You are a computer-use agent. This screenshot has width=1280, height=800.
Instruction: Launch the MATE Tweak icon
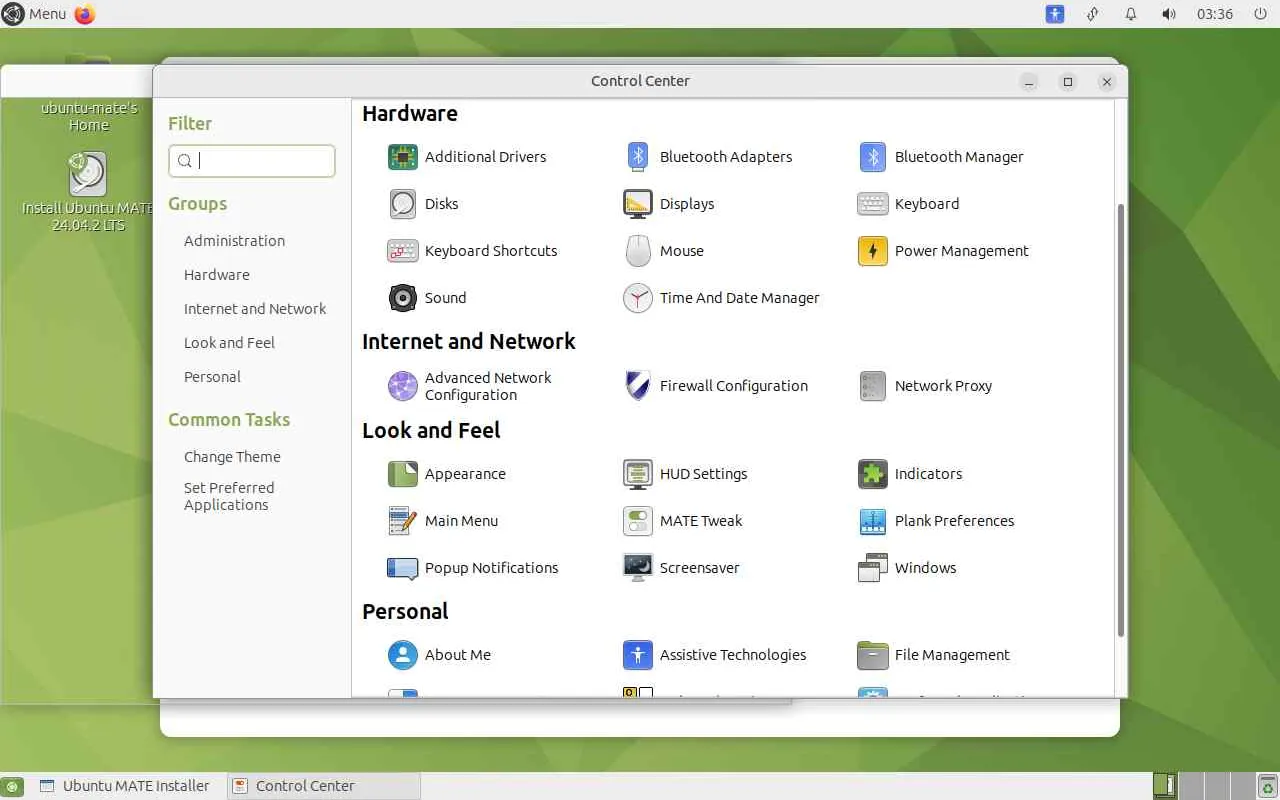pyautogui.click(x=637, y=521)
